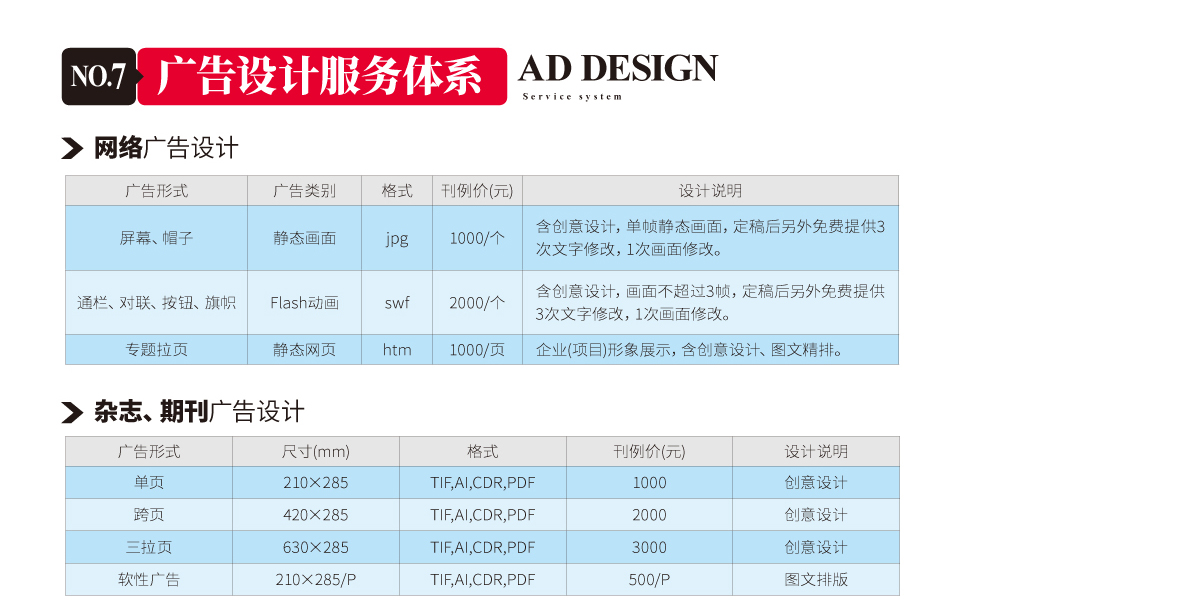Select the jpg format cell

click(397, 238)
